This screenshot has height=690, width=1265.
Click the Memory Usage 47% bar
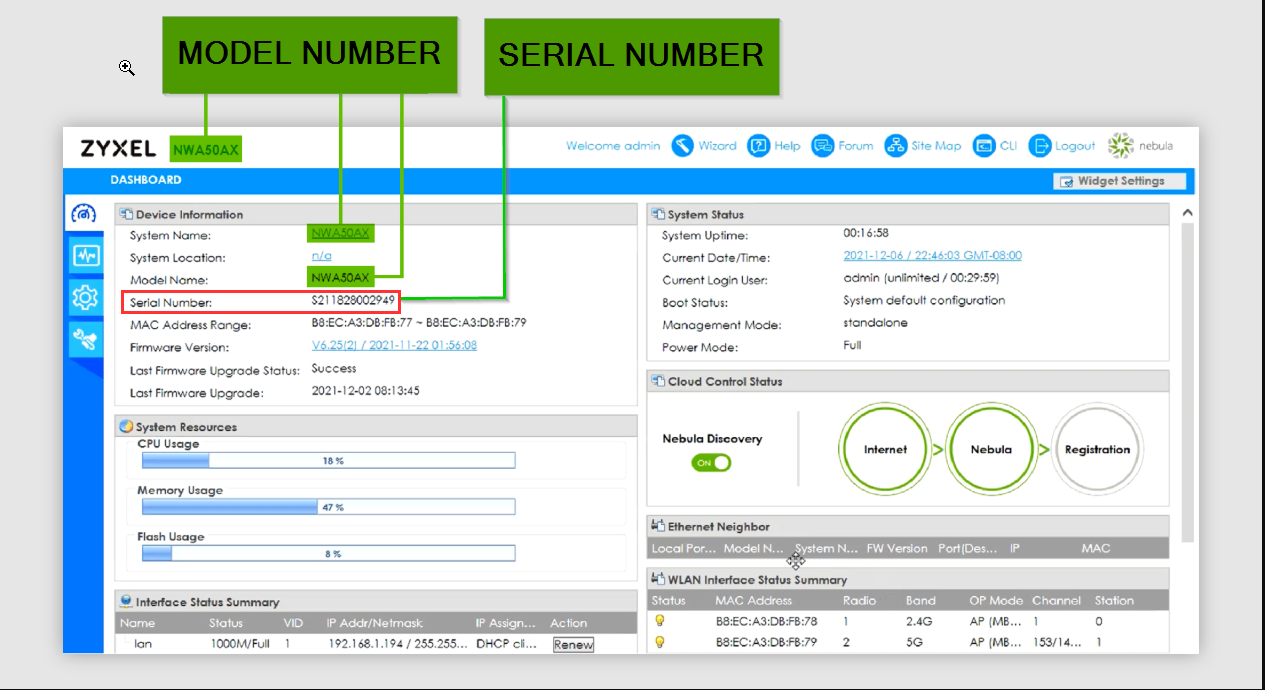(328, 507)
